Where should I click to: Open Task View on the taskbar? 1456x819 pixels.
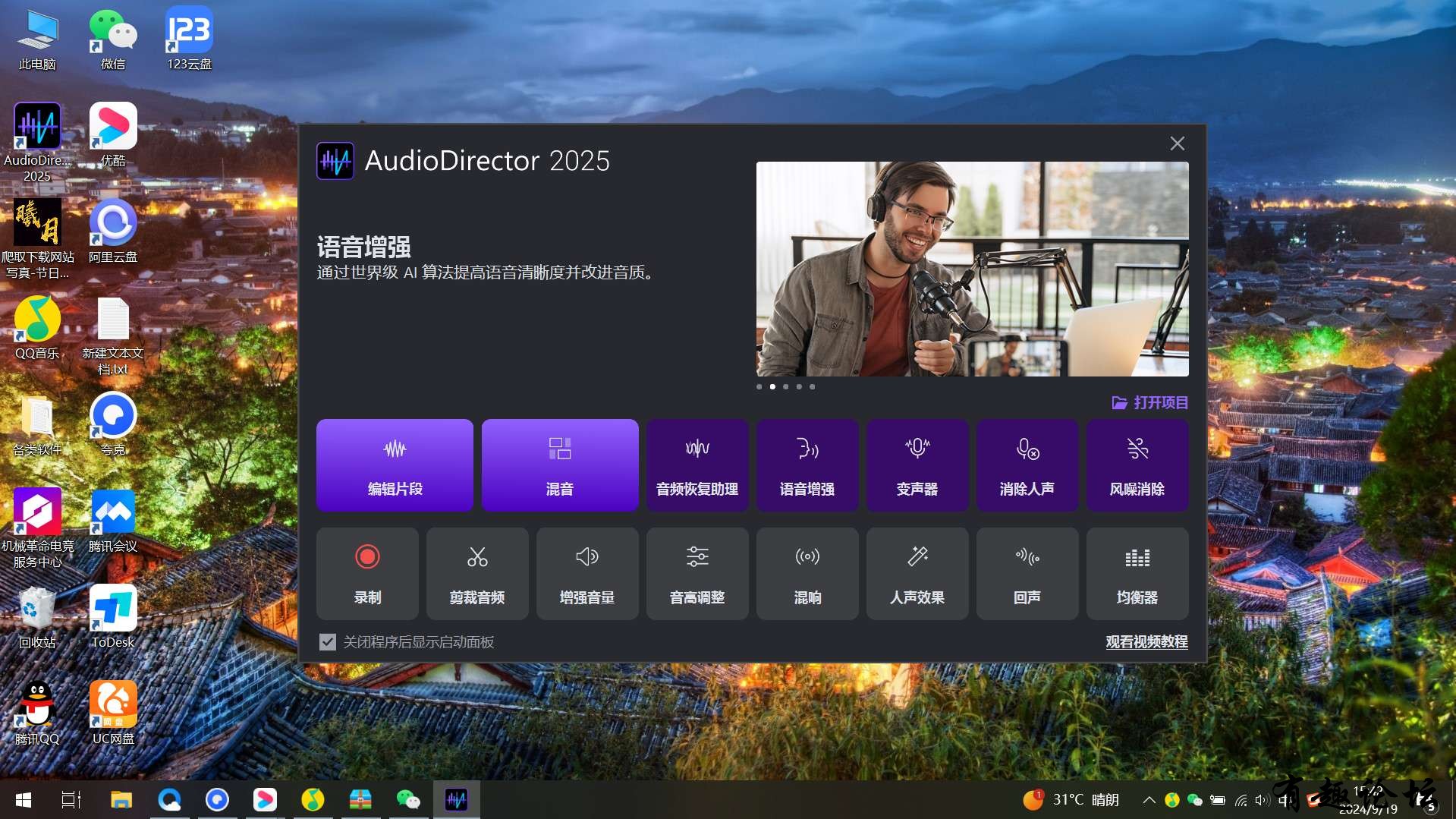pos(71,800)
